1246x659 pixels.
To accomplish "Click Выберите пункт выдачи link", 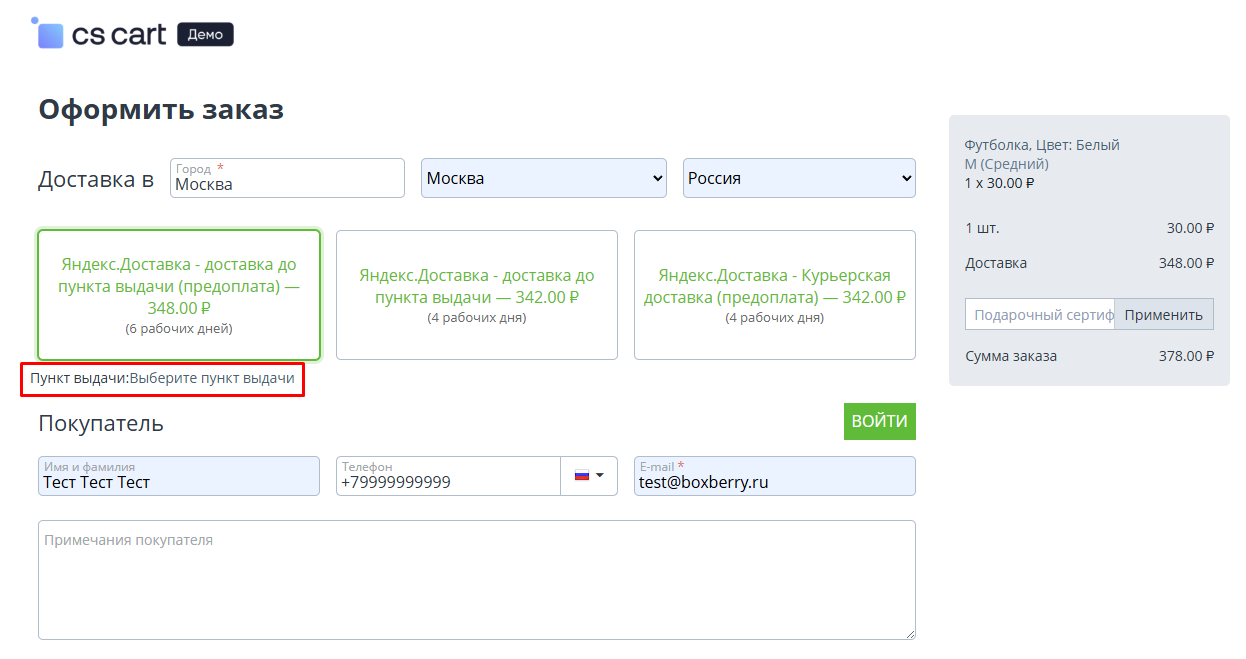I will [212, 379].
